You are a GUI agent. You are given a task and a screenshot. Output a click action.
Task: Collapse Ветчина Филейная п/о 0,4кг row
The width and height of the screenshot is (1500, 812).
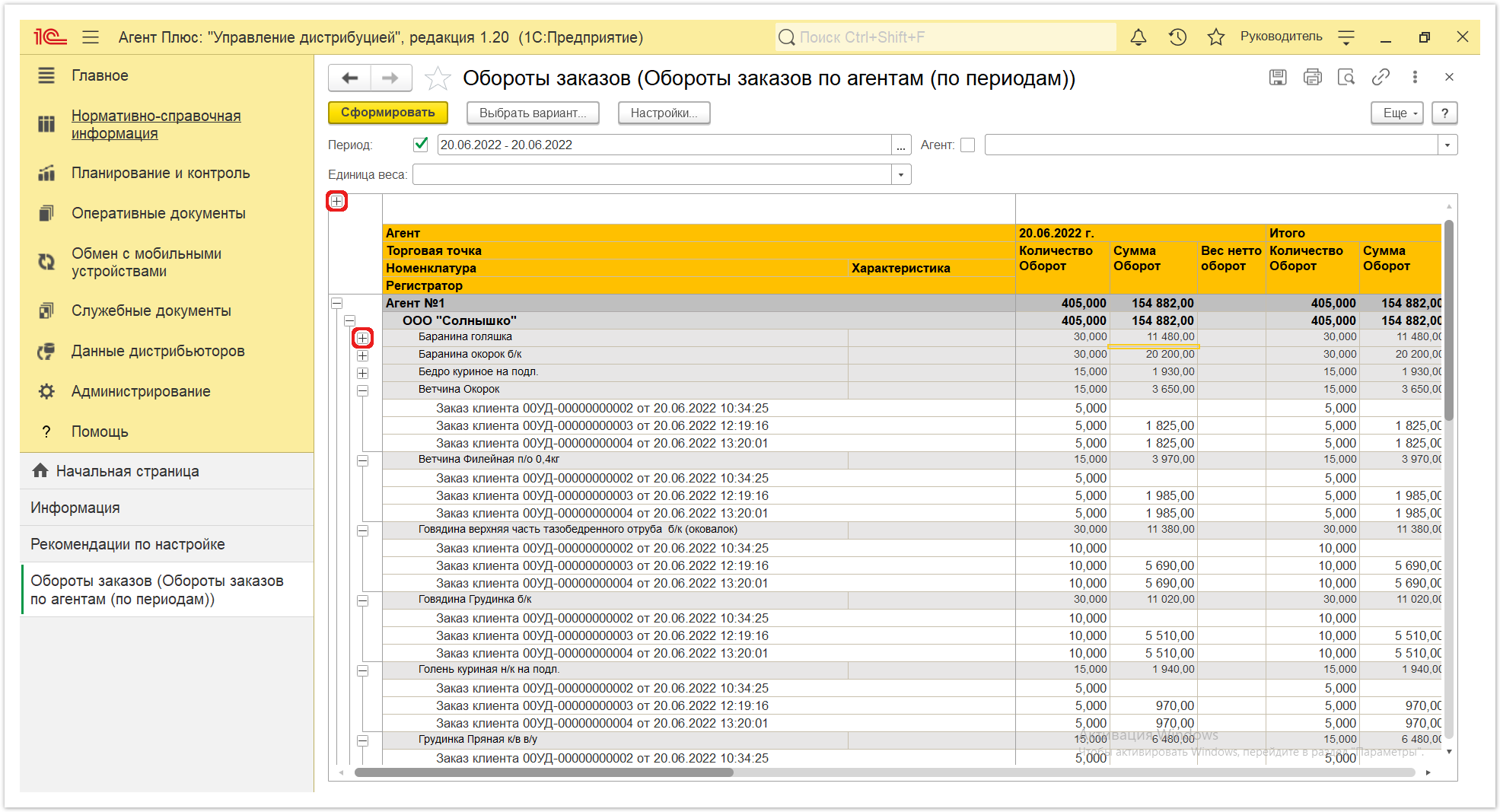363,460
